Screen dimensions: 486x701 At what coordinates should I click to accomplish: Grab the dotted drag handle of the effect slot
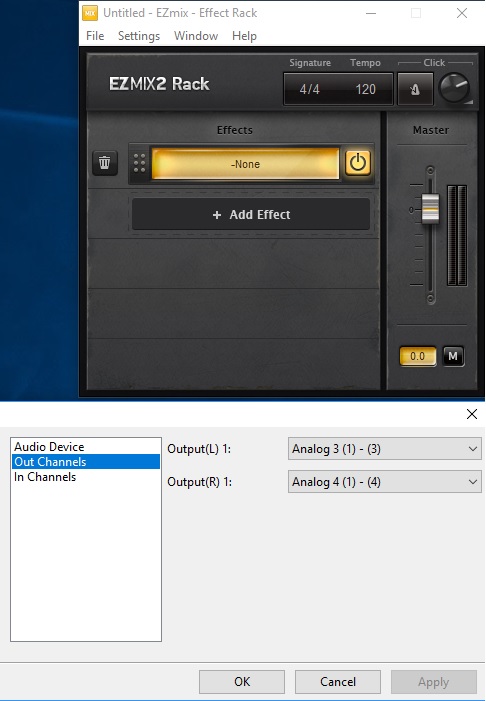click(x=139, y=164)
